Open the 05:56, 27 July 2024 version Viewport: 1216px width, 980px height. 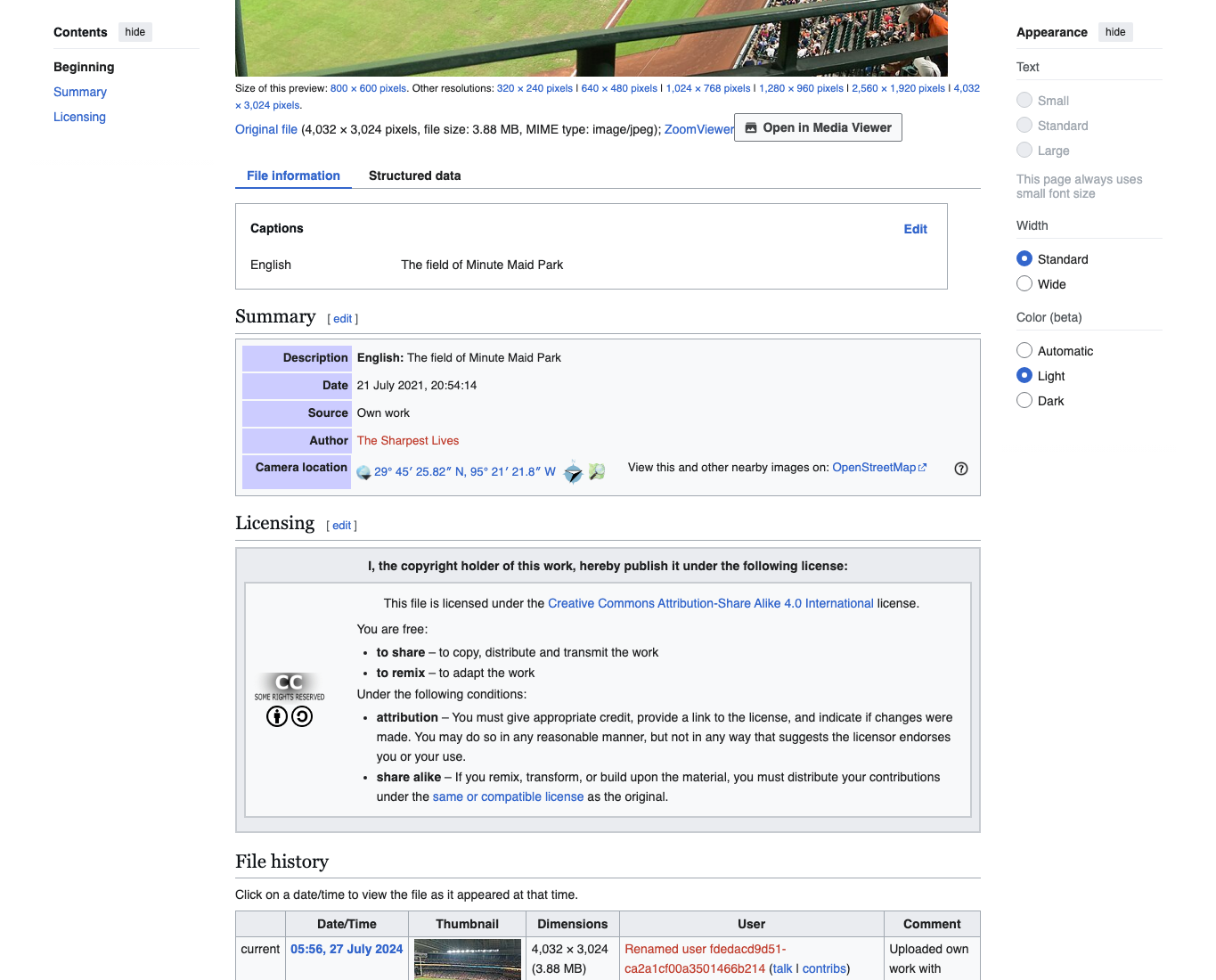point(347,949)
